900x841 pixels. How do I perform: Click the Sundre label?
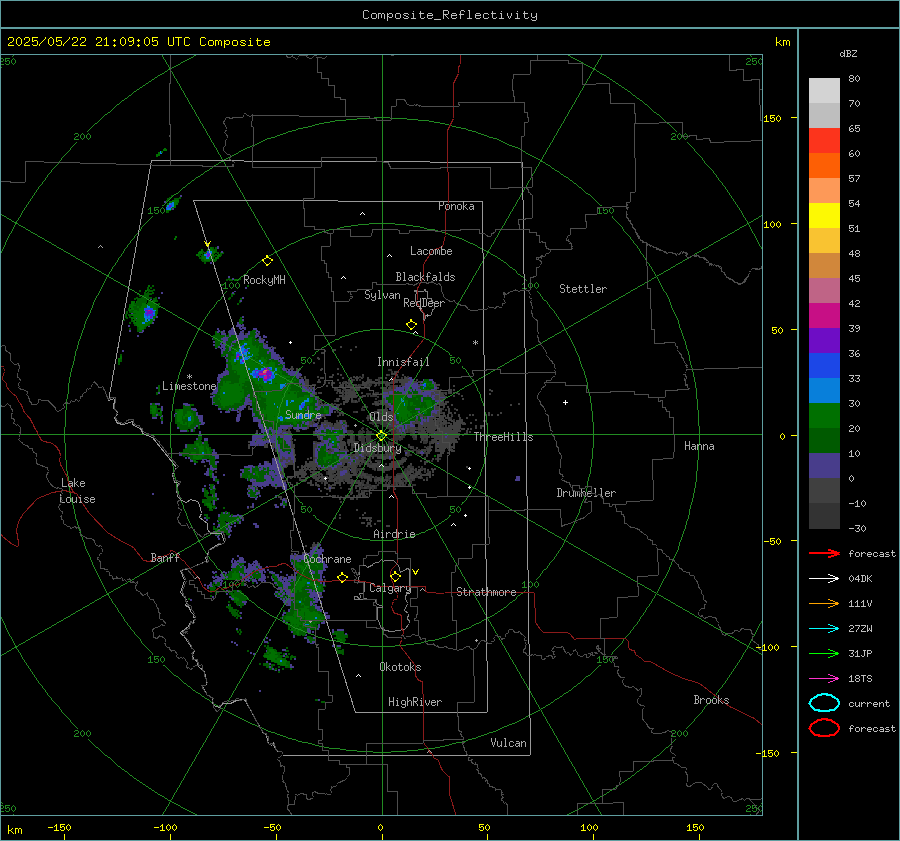point(303,415)
